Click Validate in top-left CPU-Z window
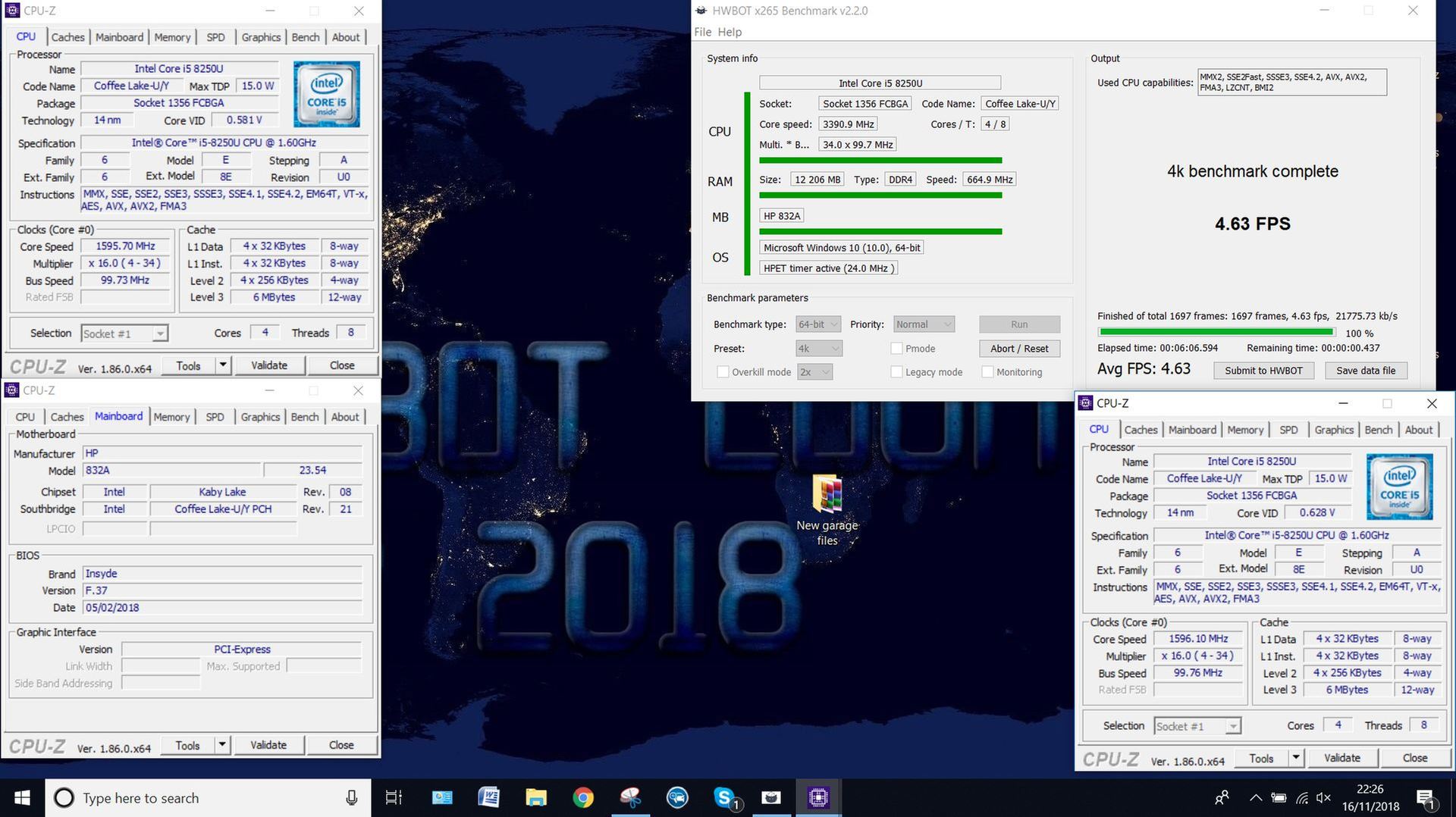1456x817 pixels. coord(269,365)
